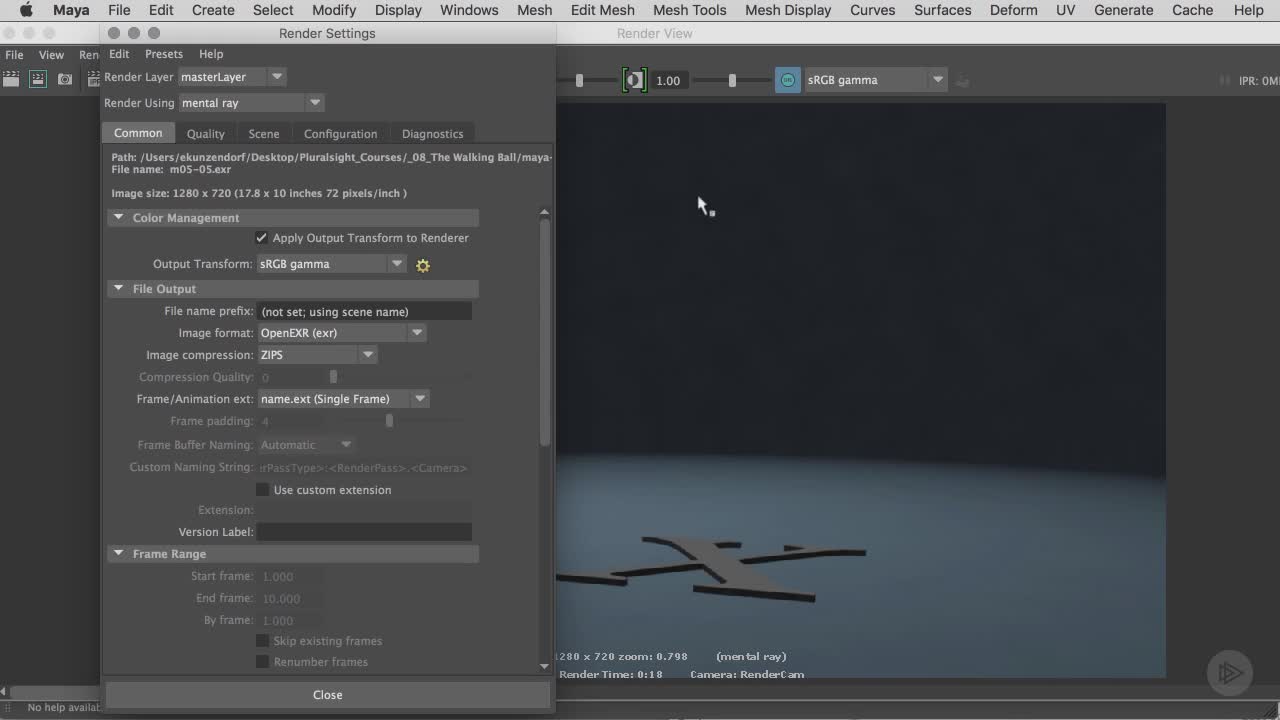Screen dimensions: 1280x720
Task: Click the play overlay icon at bottom right
Action: click(1229, 672)
